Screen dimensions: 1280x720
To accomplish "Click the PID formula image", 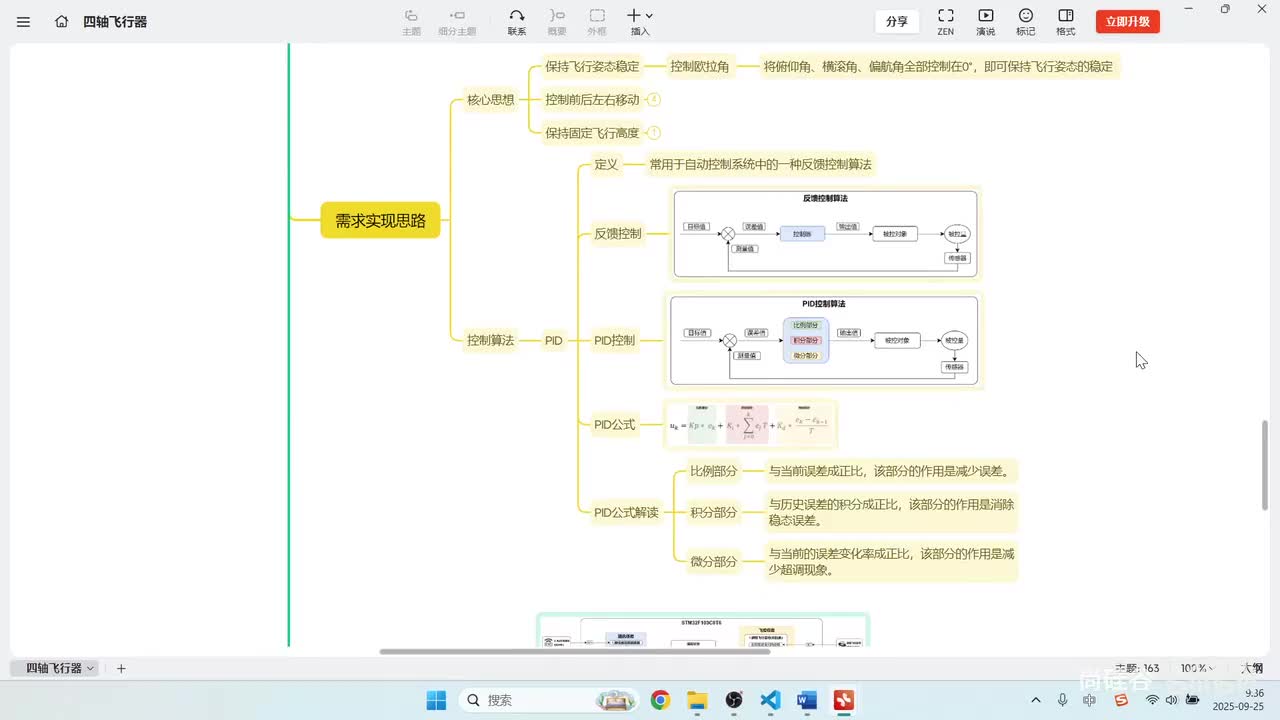I will 750,425.
